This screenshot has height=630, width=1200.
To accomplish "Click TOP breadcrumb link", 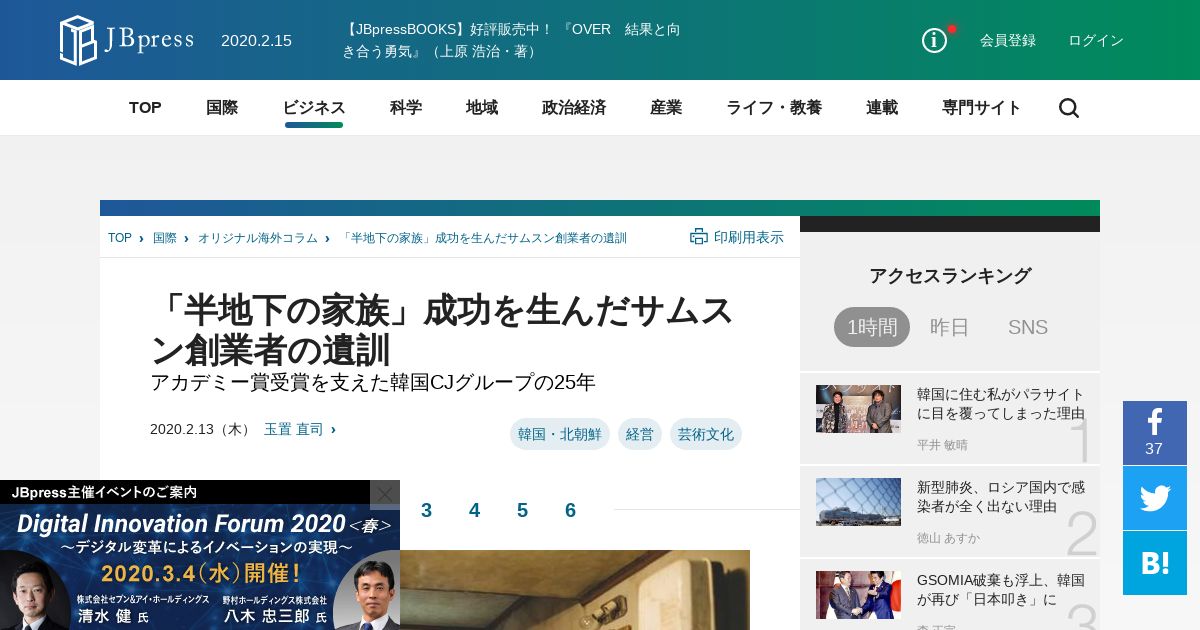I will (x=120, y=238).
